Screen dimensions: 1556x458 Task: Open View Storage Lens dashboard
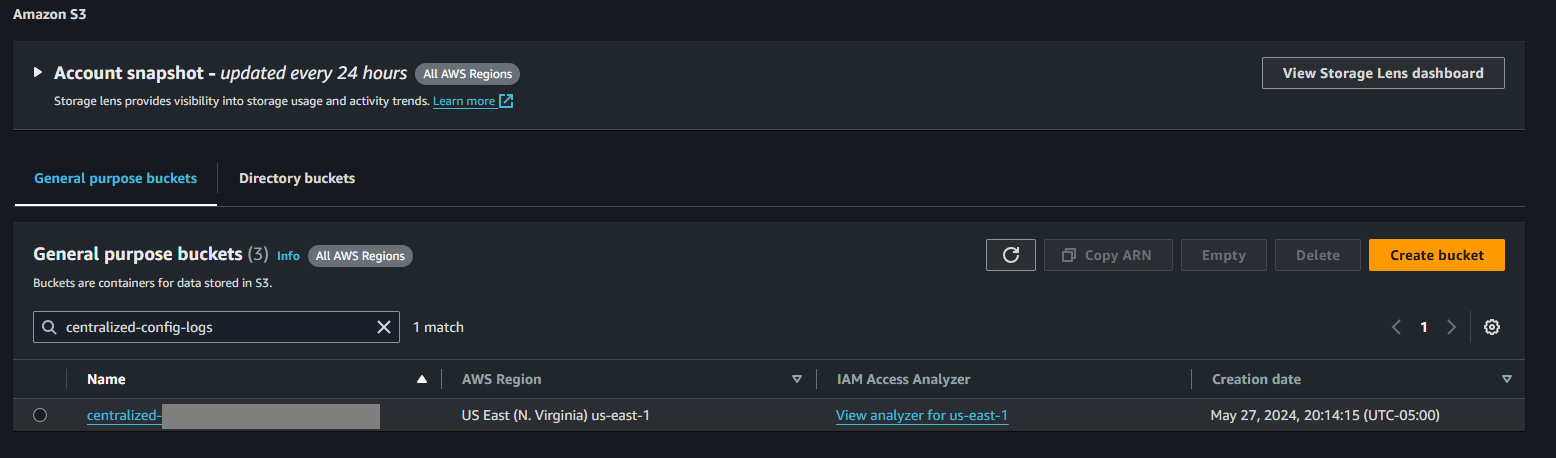pos(1383,73)
